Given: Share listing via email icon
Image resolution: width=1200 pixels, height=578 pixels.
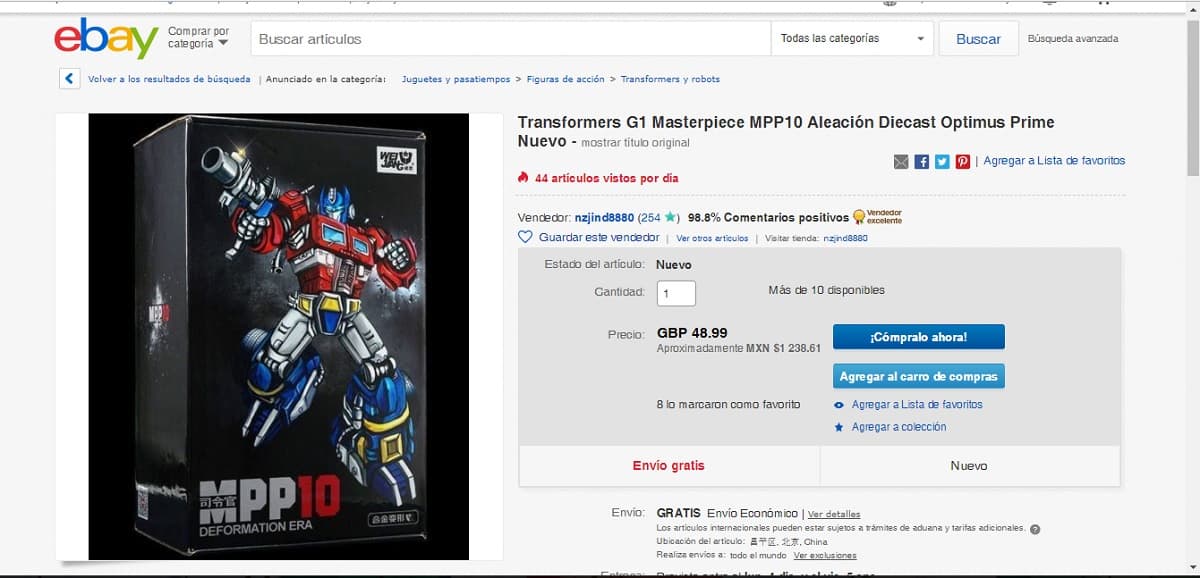Looking at the screenshot, I should [901, 162].
